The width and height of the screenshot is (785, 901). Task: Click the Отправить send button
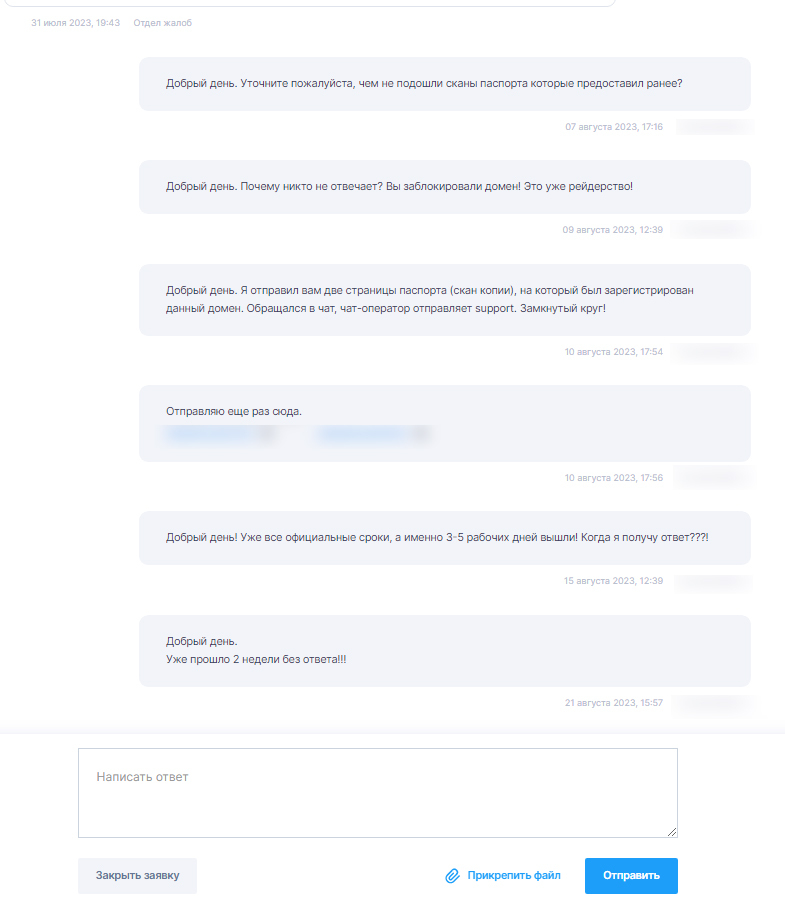[x=631, y=876]
